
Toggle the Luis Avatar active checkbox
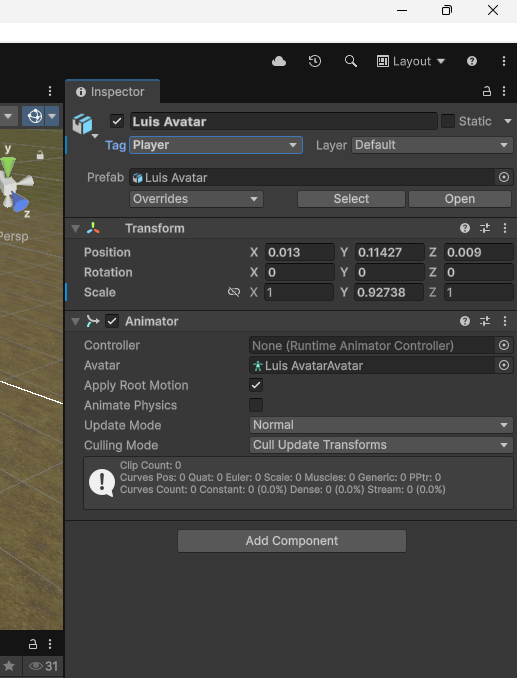pyautogui.click(x=117, y=121)
